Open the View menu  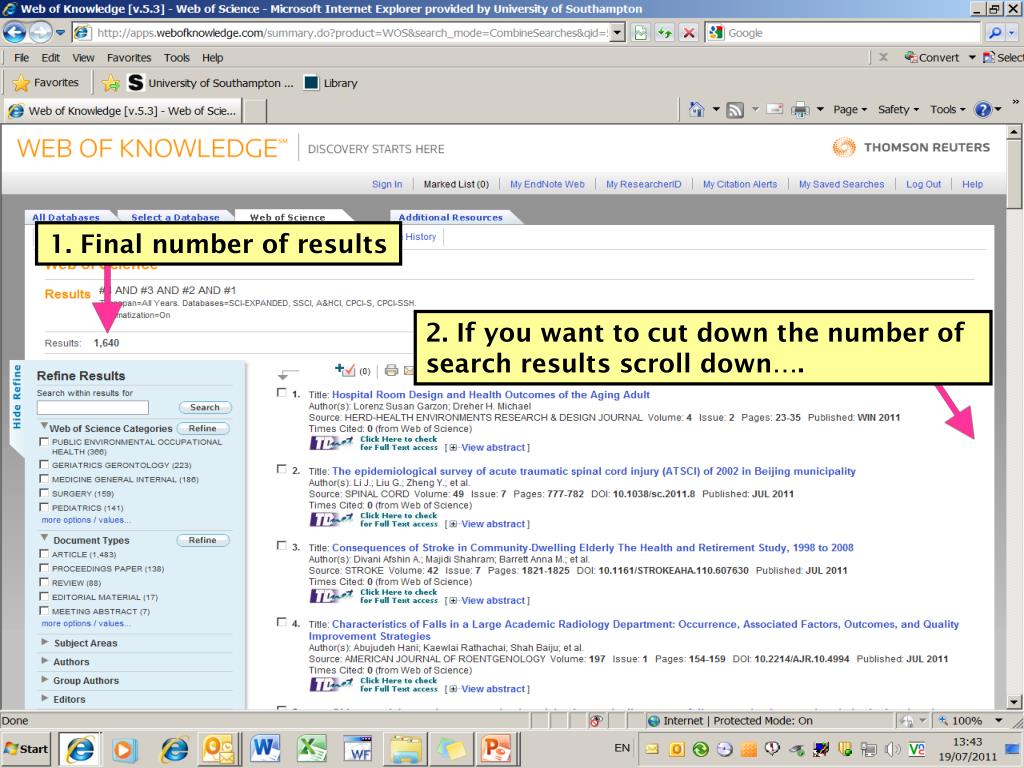pos(83,57)
